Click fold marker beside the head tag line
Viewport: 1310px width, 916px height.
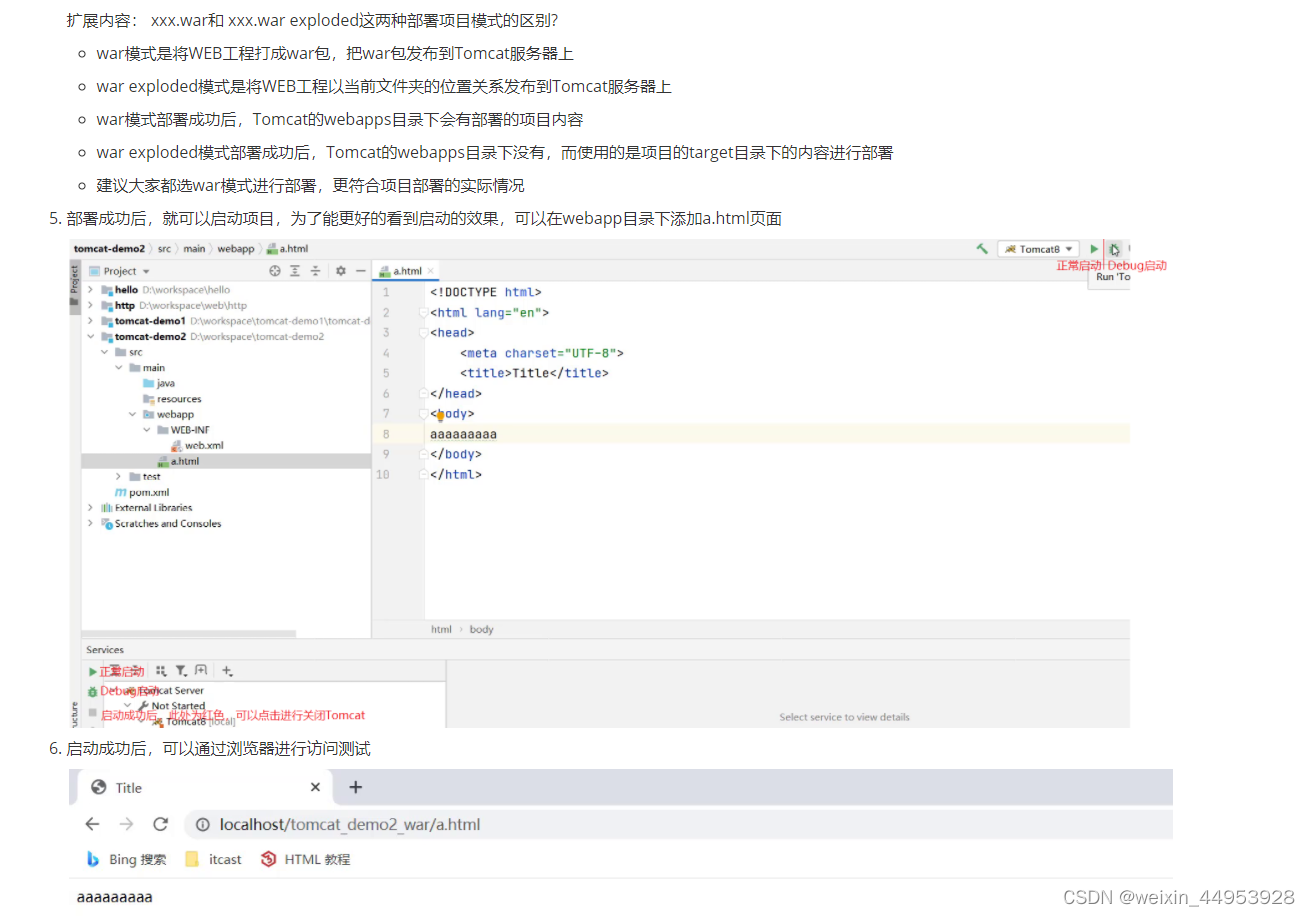[424, 333]
